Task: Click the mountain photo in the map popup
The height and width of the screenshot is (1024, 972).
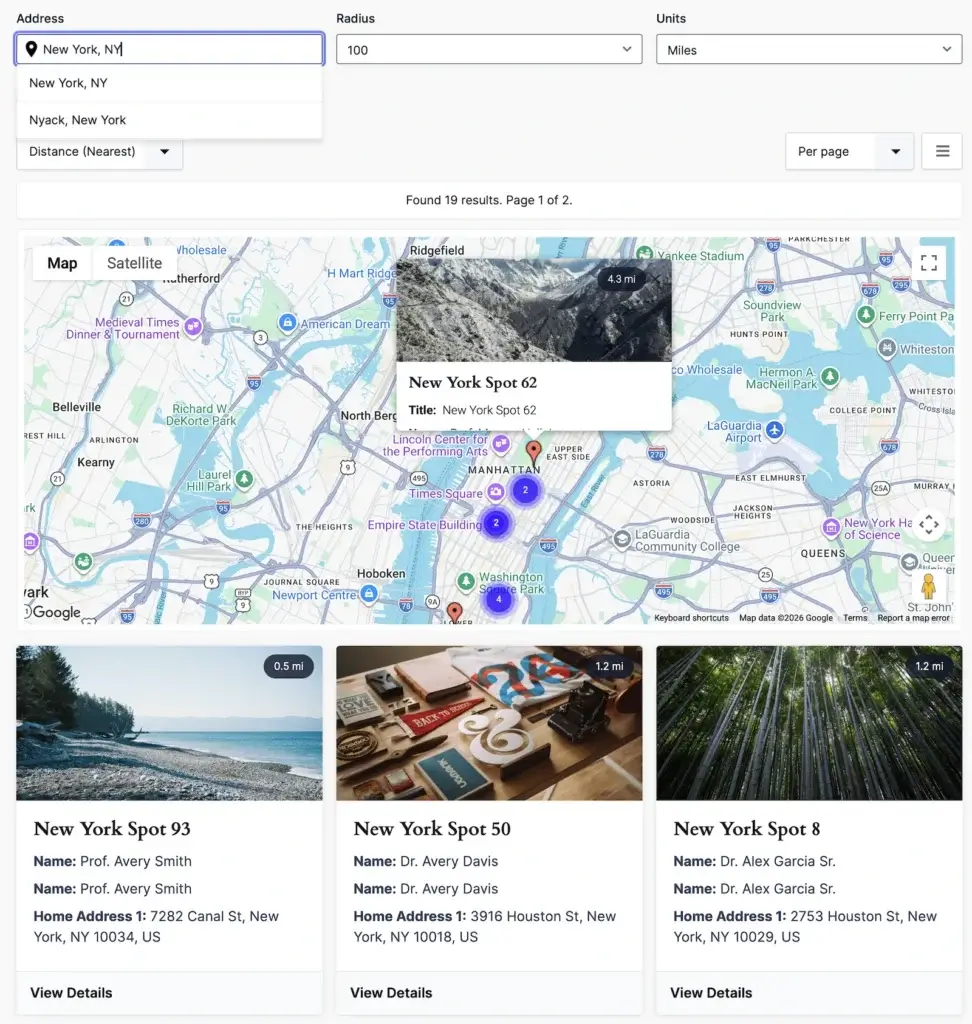Action: pyautogui.click(x=534, y=310)
